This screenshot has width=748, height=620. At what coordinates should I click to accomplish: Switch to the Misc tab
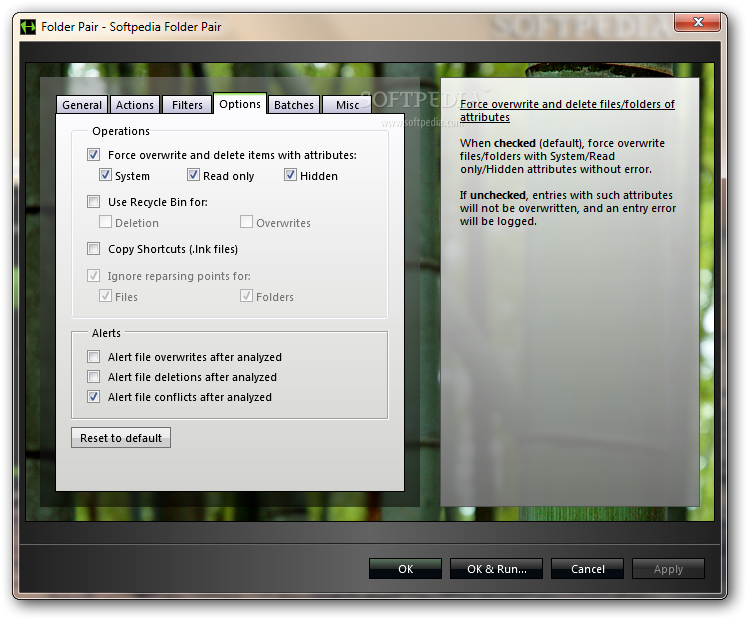[347, 105]
